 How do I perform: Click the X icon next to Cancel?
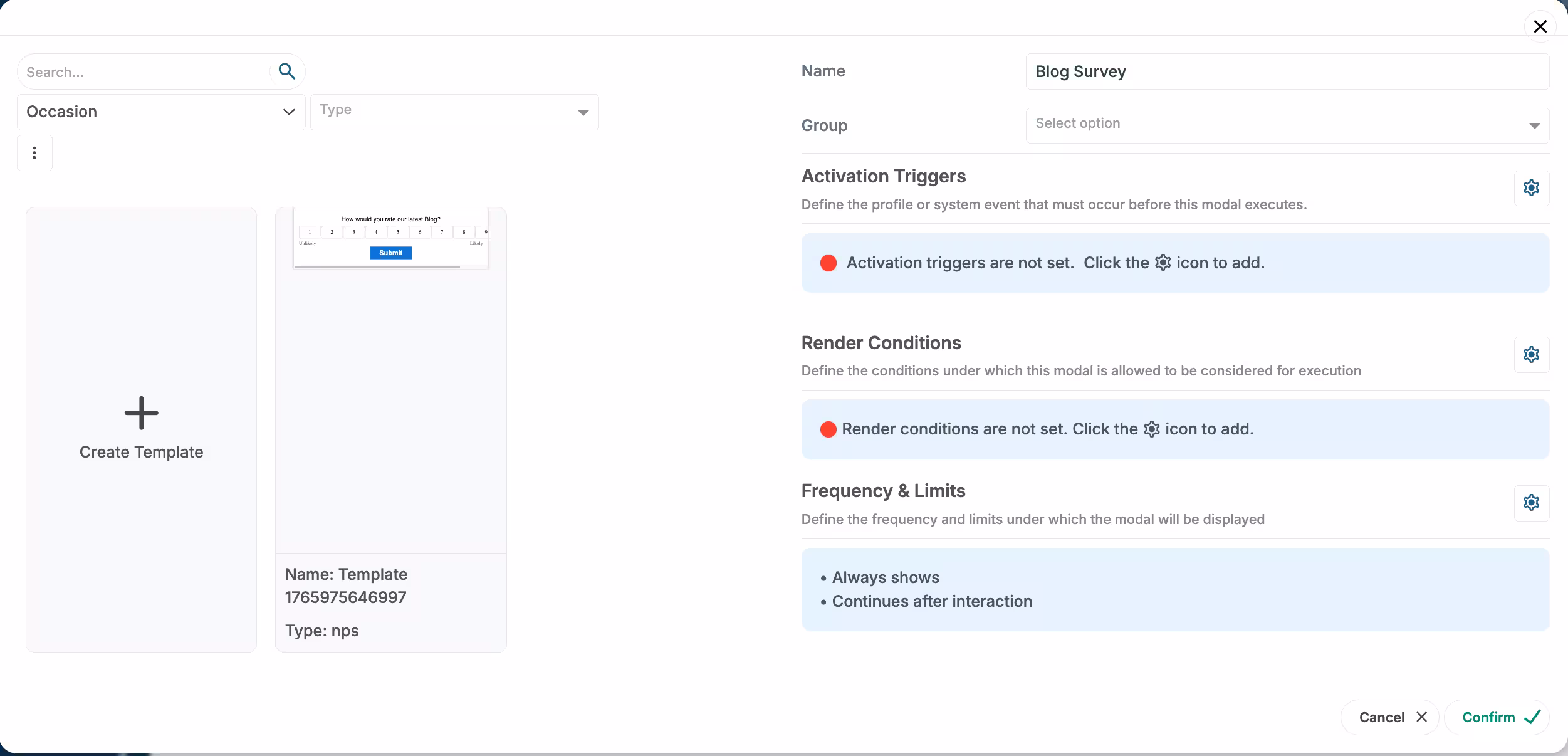[x=1421, y=717]
